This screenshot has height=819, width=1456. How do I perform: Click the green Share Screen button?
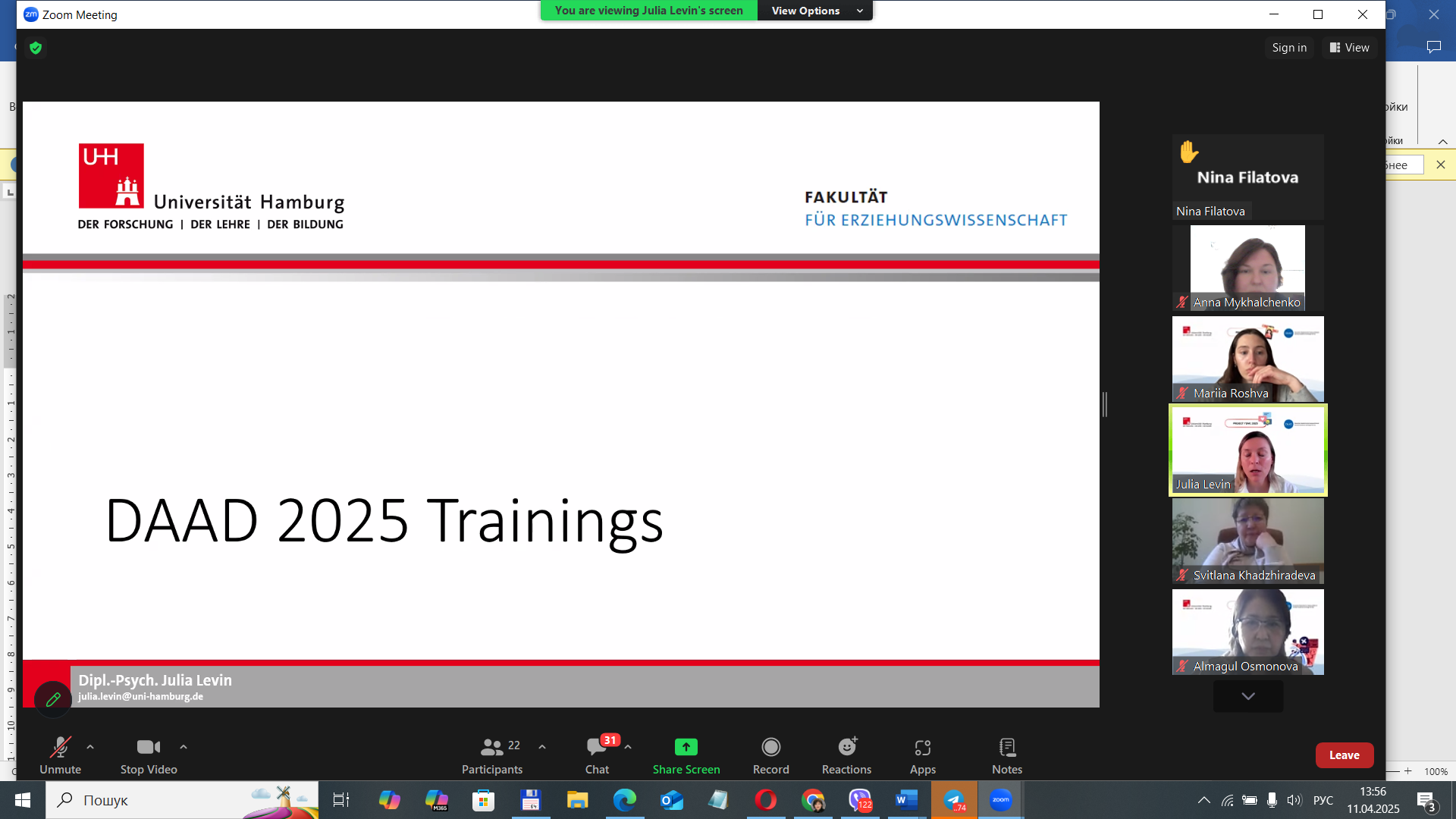click(x=686, y=755)
